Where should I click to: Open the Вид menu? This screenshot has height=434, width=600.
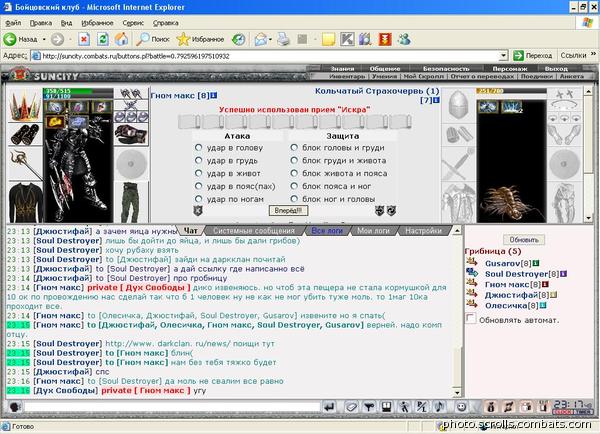point(67,23)
